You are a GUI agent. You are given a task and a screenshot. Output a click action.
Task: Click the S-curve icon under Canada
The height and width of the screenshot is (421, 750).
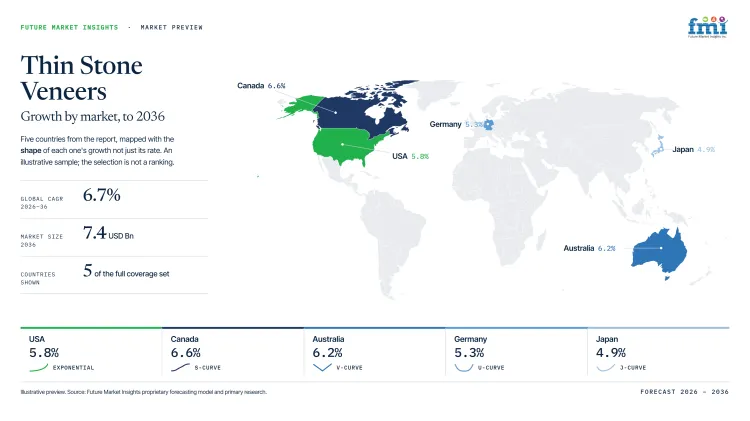pos(180,367)
